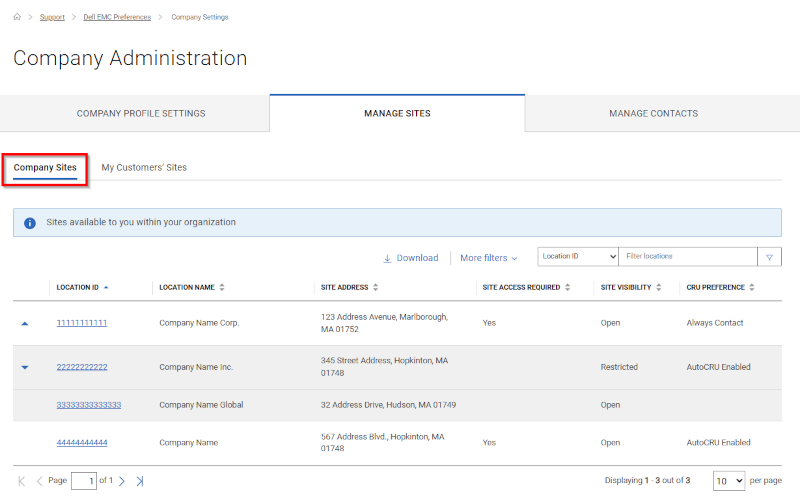The height and width of the screenshot is (504, 800).
Task: Open the Location ID filter type dropdown
Action: [578, 257]
